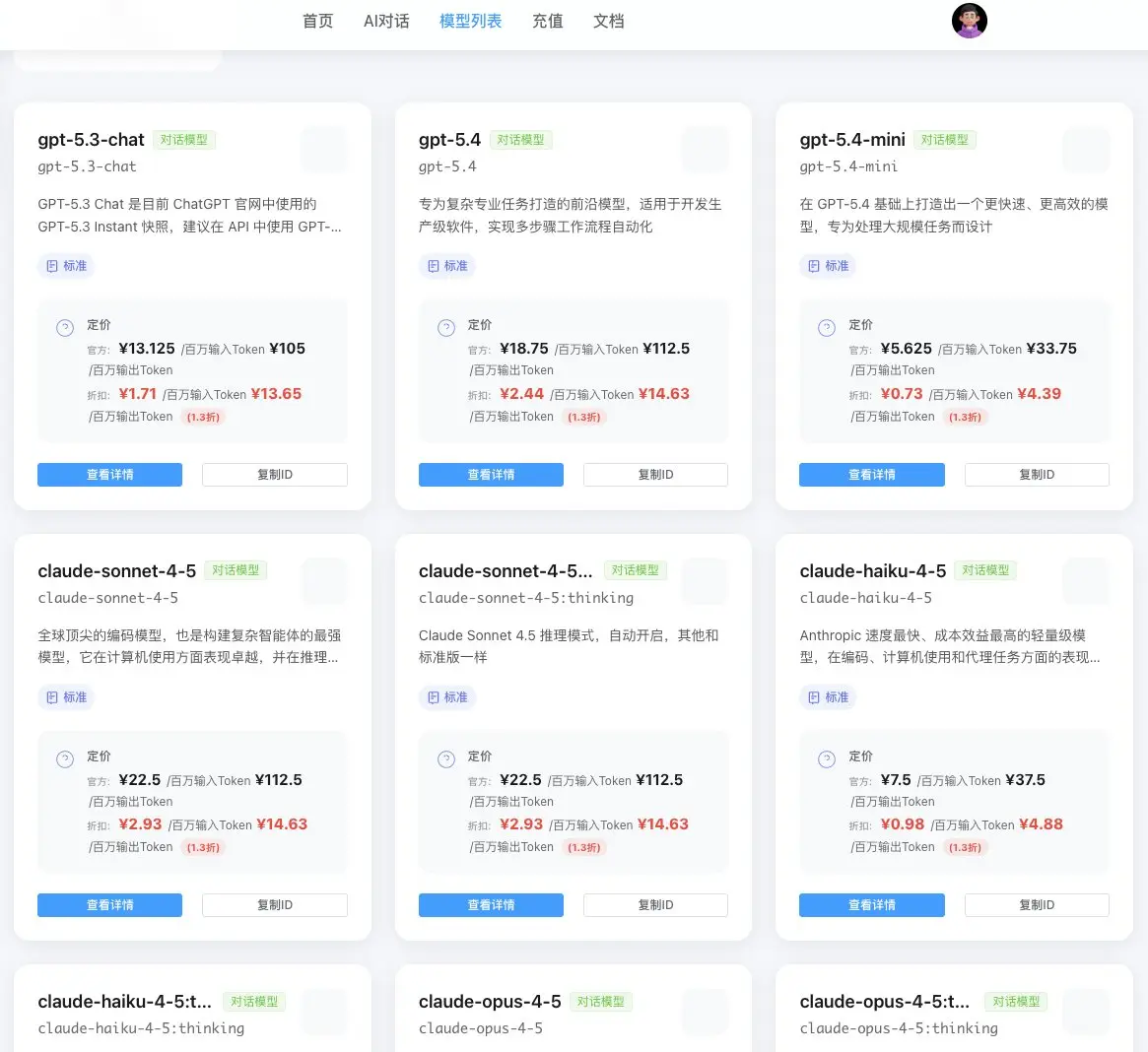Viewport: 1148px width, 1052px height.
Task: Open details for claude-sonnet-4-5:thinking
Action: tap(491, 905)
